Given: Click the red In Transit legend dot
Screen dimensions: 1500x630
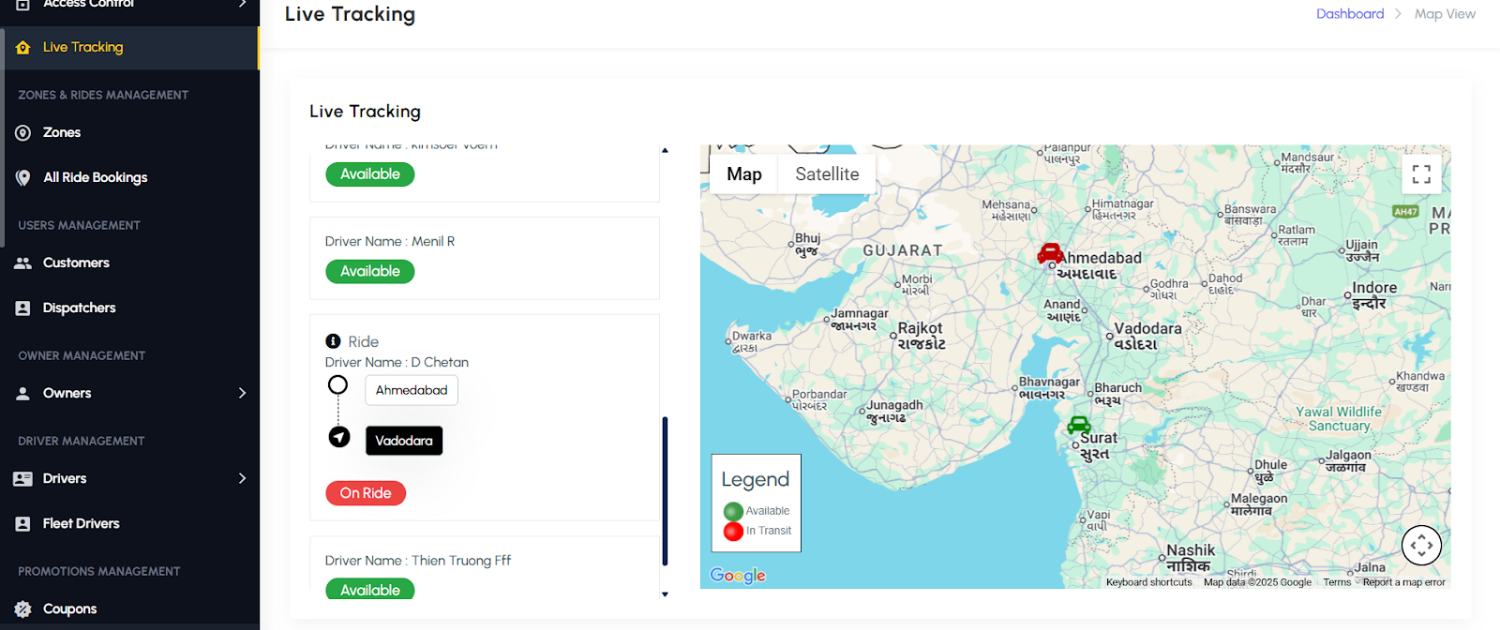Looking at the screenshot, I should click(733, 531).
